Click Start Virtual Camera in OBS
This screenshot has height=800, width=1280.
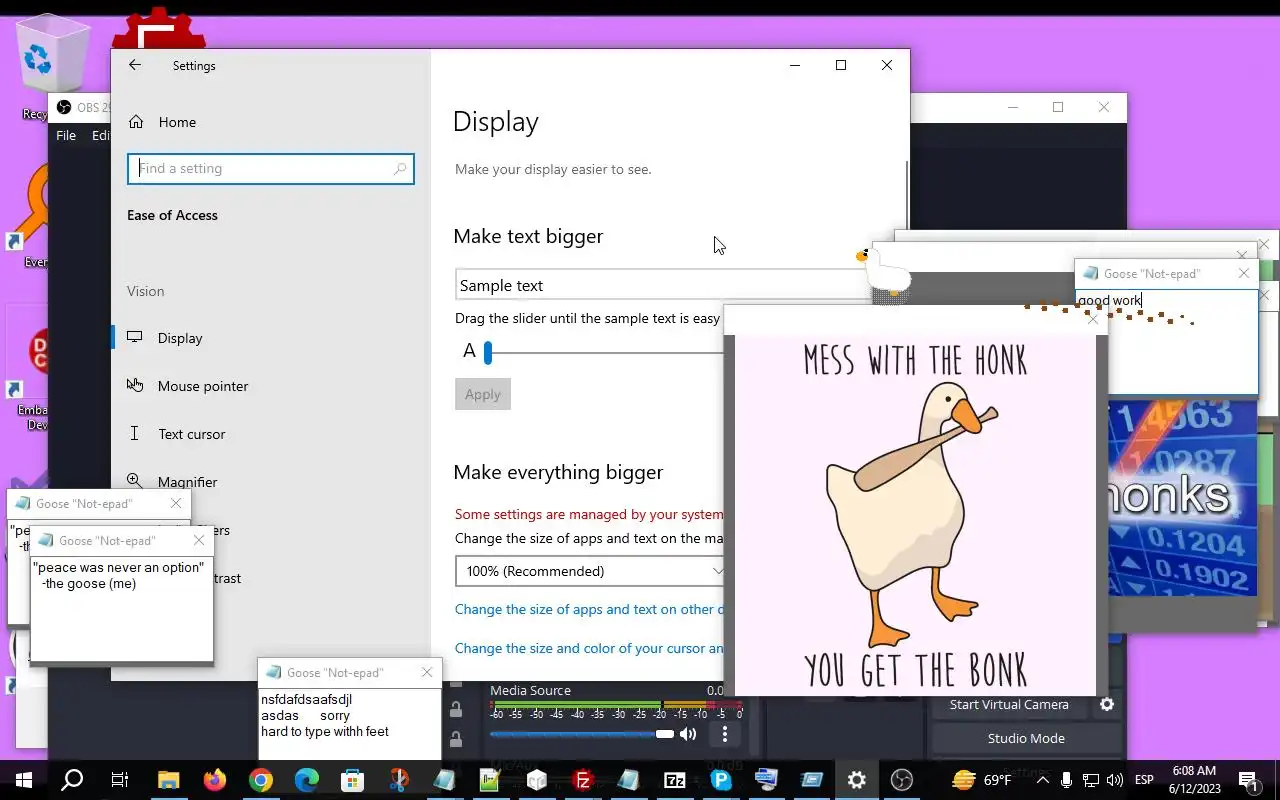coord(1009,704)
